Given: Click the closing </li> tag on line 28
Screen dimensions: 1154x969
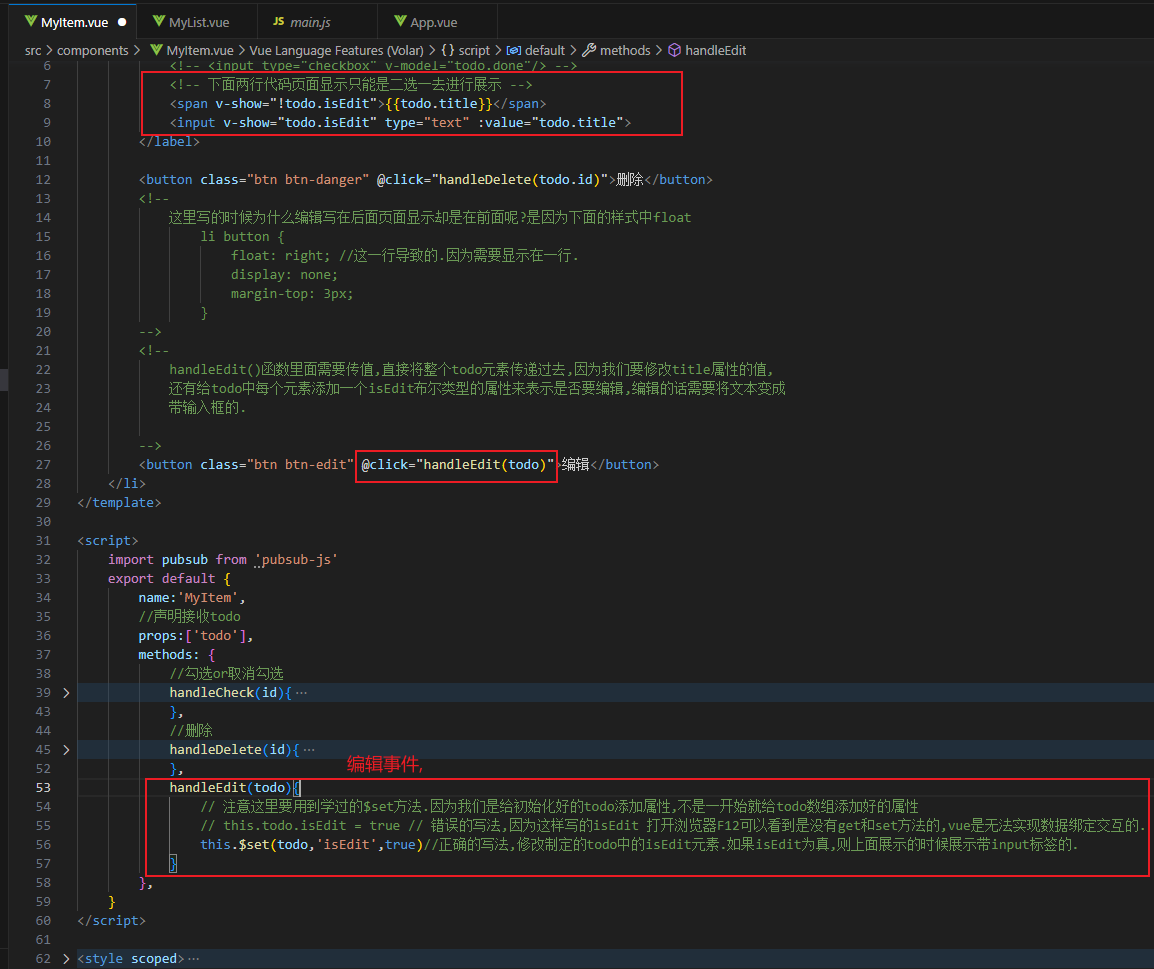Looking at the screenshot, I should [127, 483].
